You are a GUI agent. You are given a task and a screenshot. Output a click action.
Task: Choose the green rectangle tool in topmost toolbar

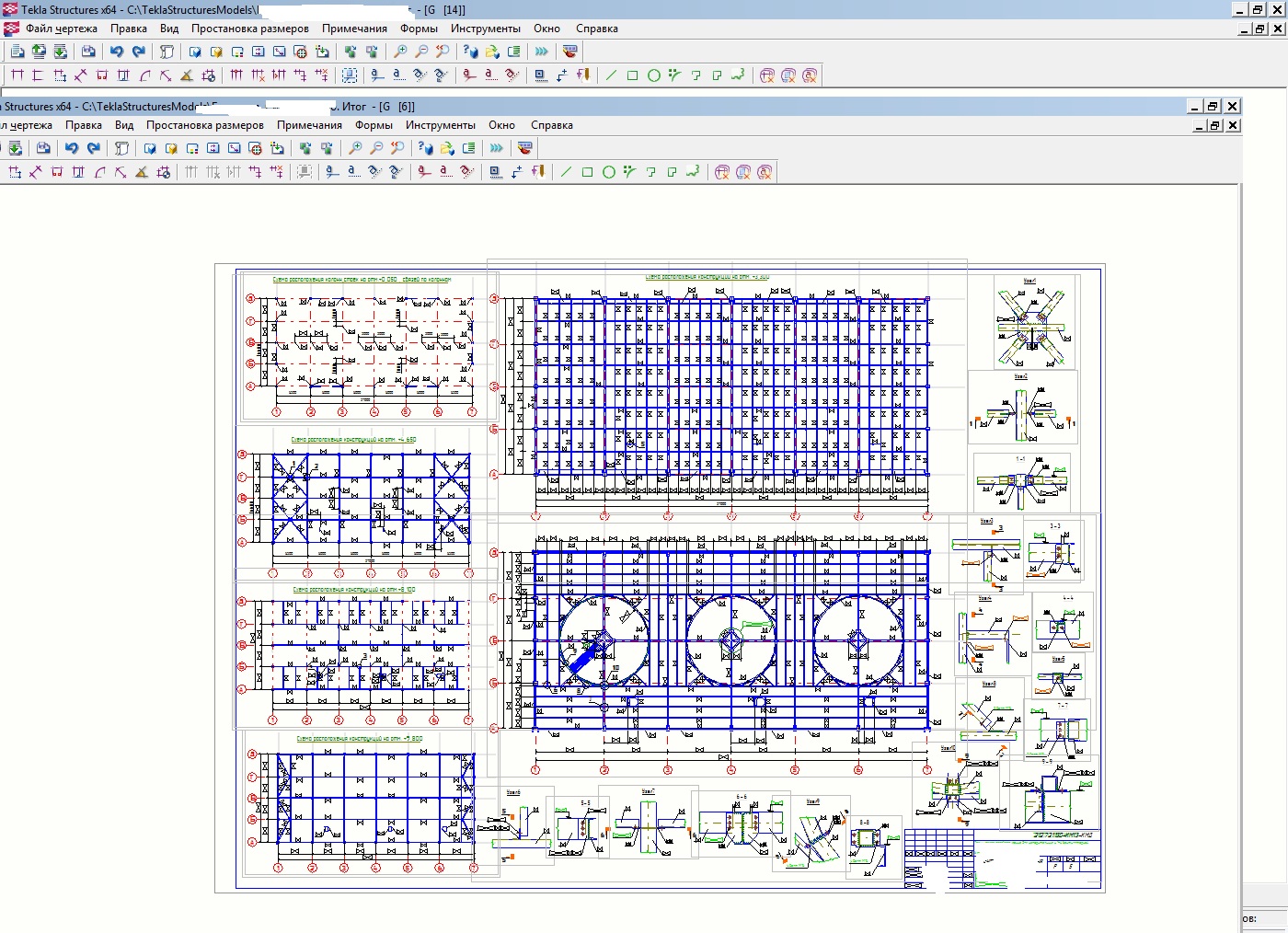[632, 75]
